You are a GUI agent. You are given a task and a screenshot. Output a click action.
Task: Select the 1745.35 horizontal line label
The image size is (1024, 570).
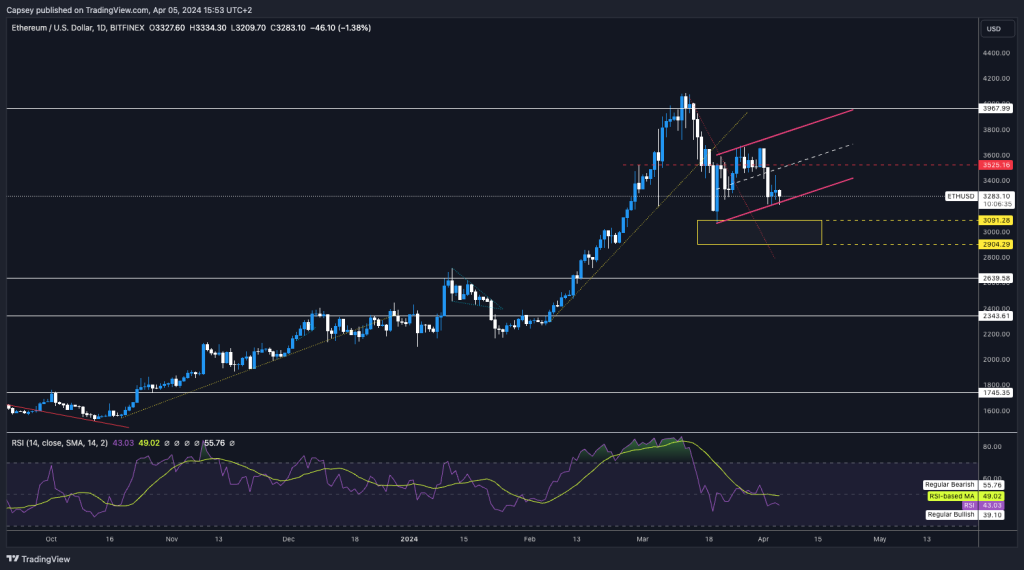click(997, 392)
